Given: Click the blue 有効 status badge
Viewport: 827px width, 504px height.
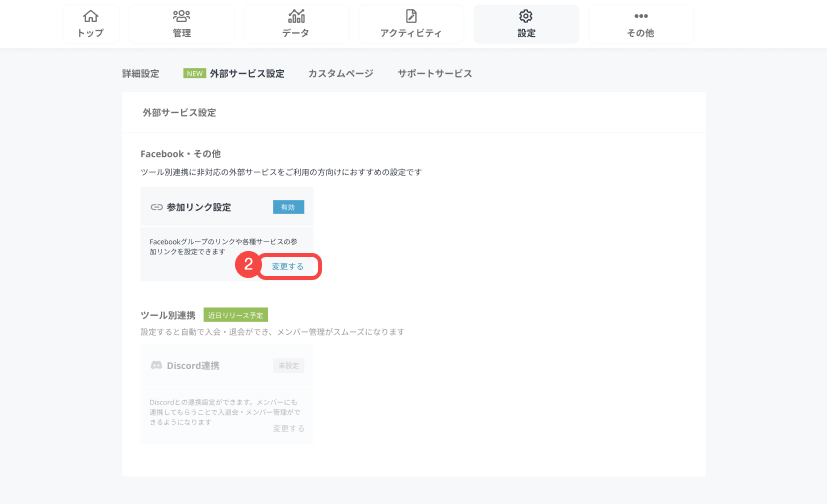Looking at the screenshot, I should pos(288,207).
